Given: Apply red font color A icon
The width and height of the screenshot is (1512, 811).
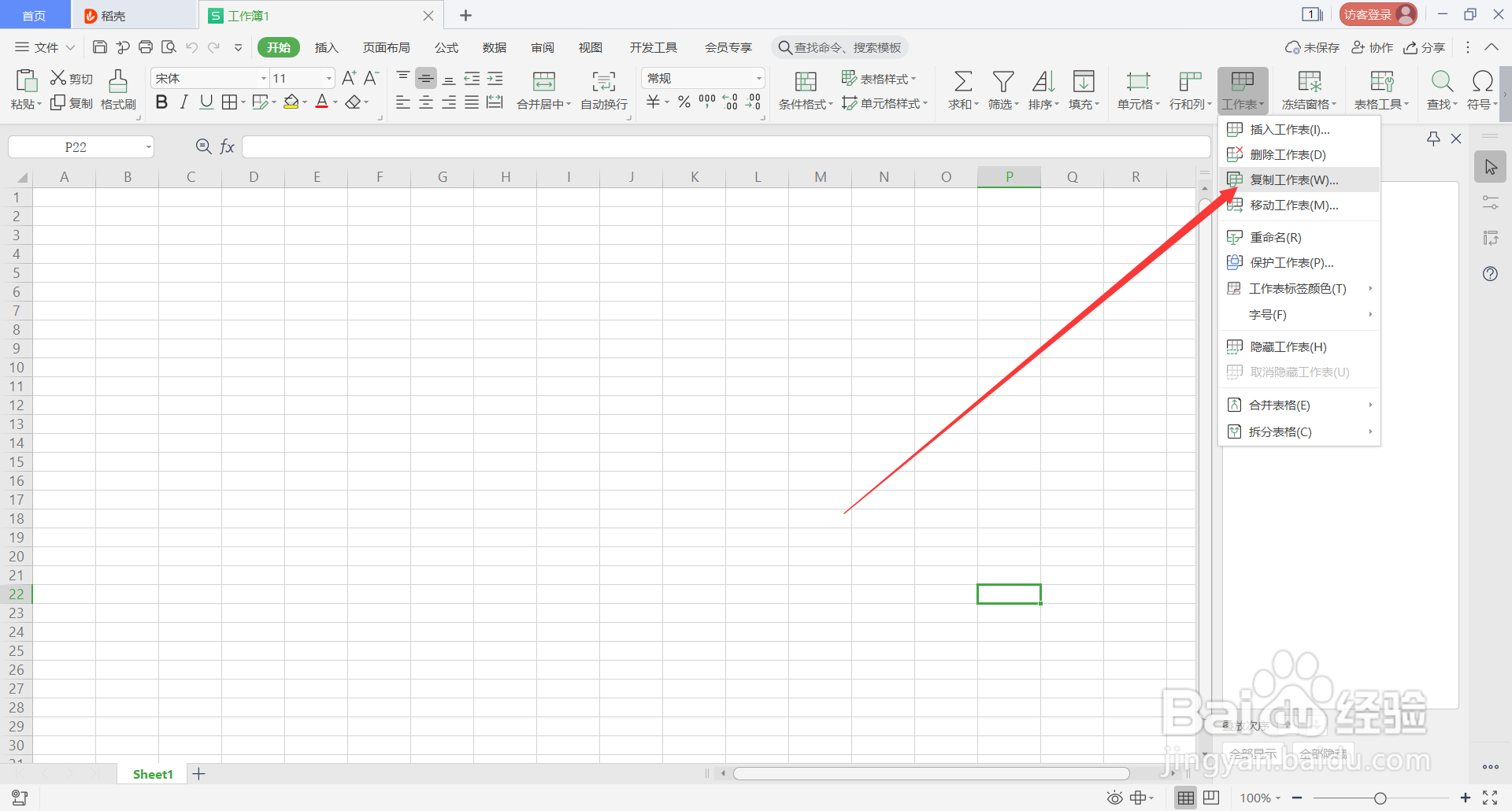Looking at the screenshot, I should 321,102.
